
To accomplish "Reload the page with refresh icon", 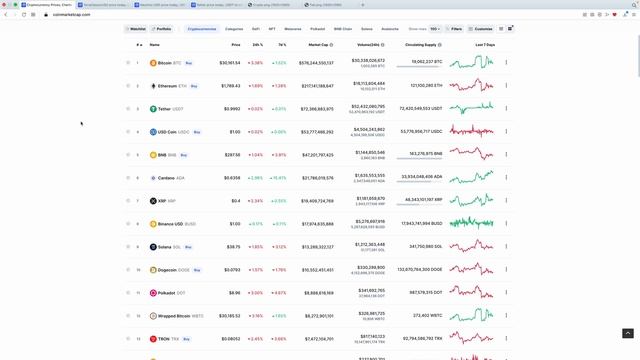I will point(24,15).
